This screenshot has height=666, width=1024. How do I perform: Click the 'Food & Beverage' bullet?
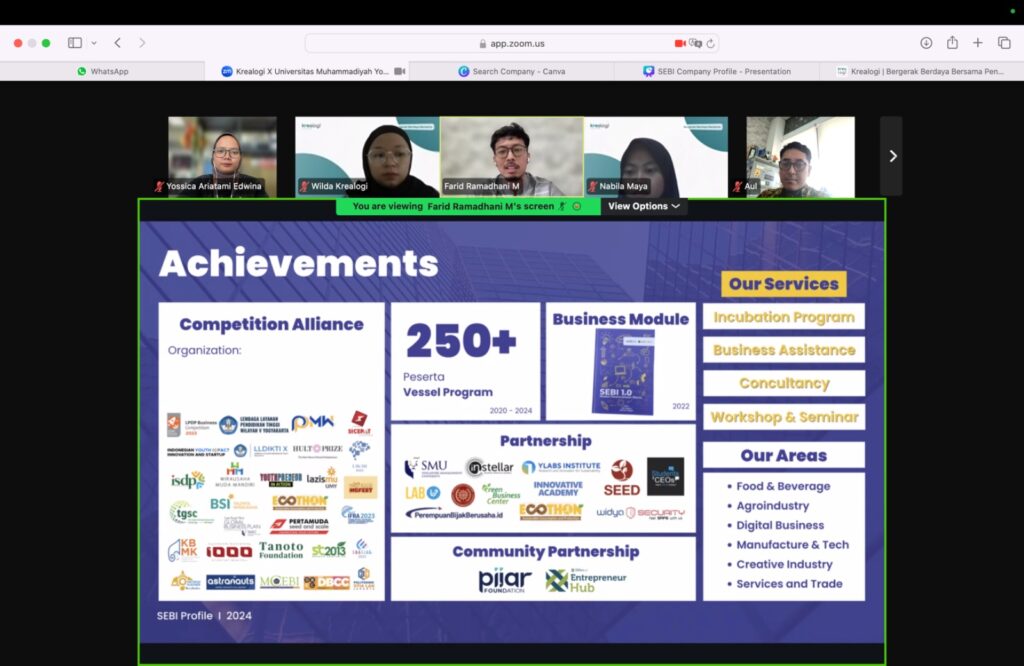click(783, 486)
